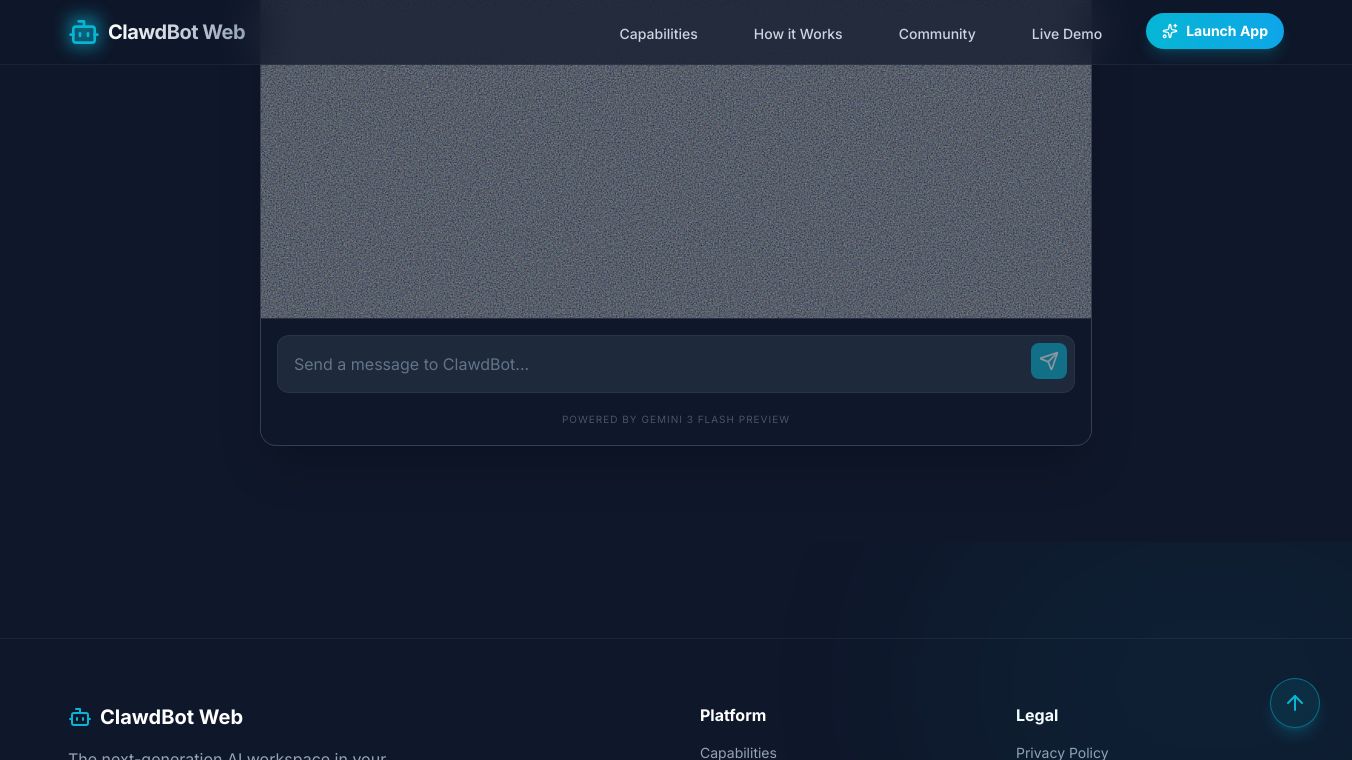Open the Privacy Policy link

(1062, 752)
